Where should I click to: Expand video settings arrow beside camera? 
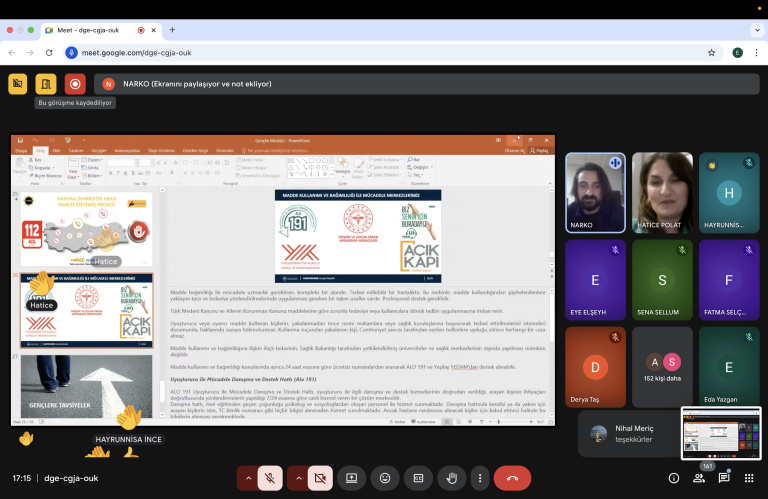pyautogui.click(x=299, y=478)
